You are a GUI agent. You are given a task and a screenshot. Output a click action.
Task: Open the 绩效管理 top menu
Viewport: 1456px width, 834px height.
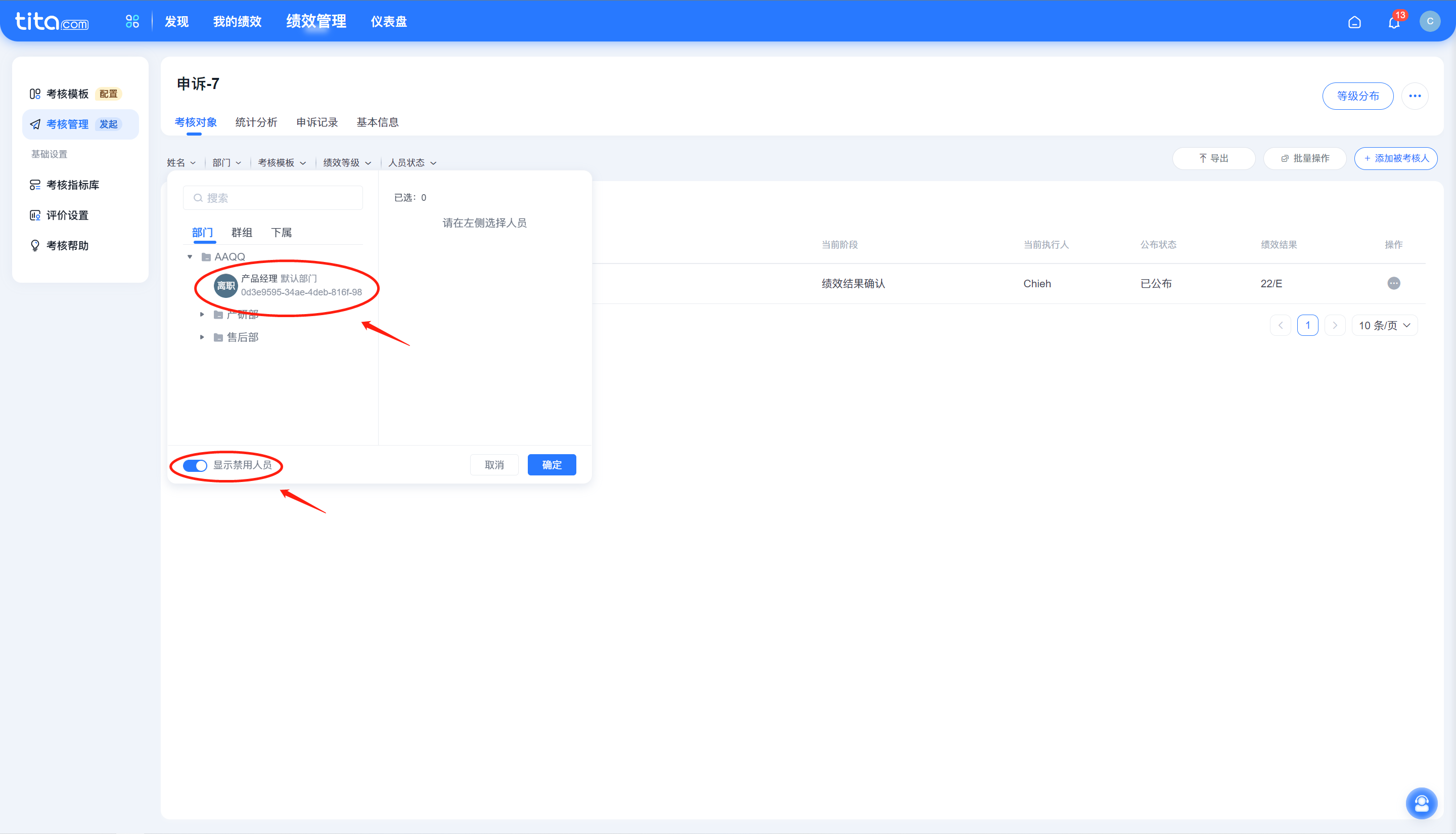[x=316, y=22]
